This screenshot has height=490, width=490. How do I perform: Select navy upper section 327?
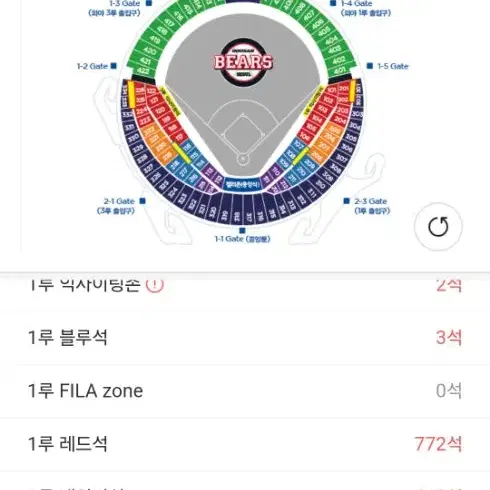(149, 167)
